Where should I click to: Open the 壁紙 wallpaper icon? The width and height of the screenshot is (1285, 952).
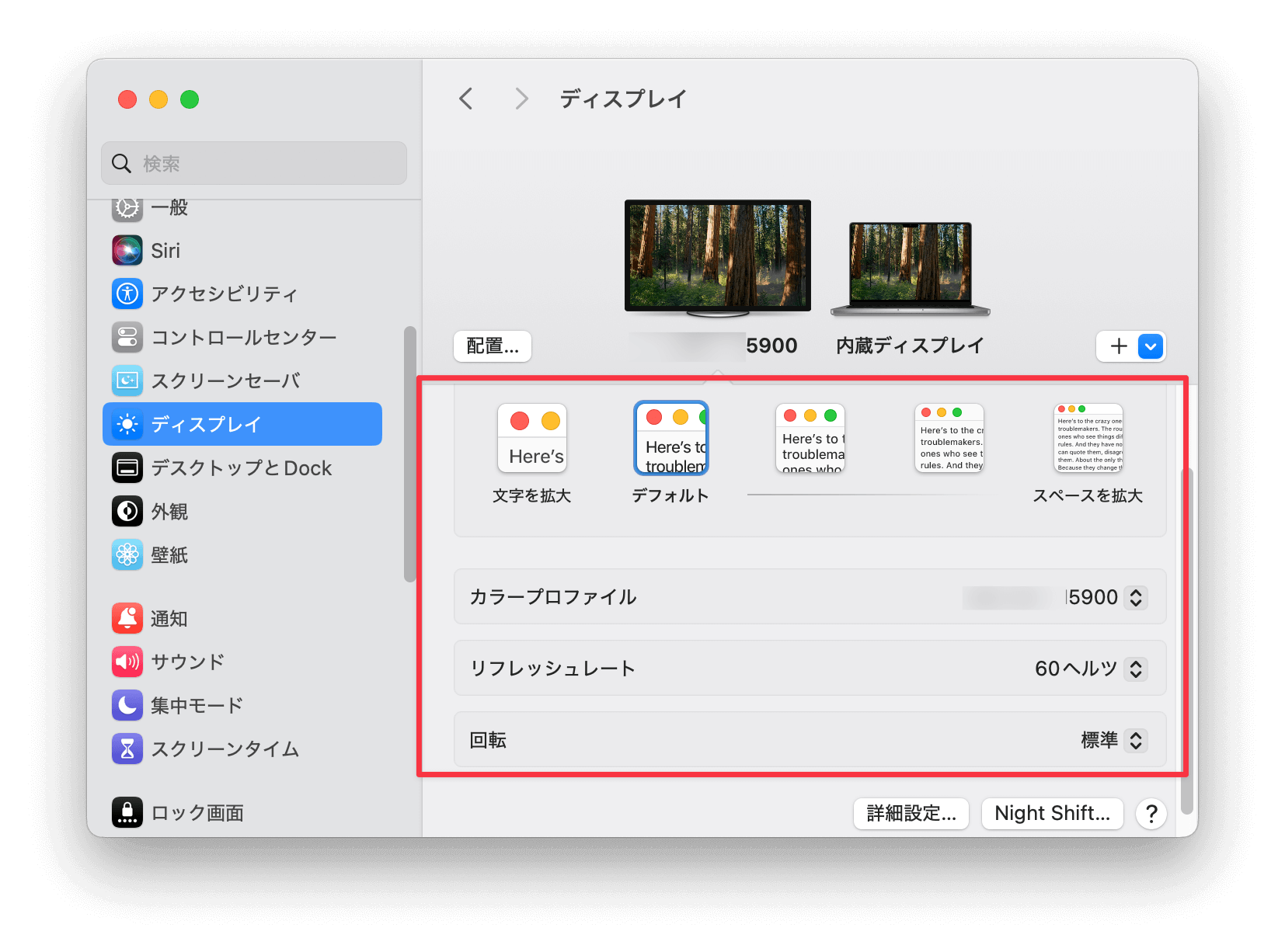[127, 554]
